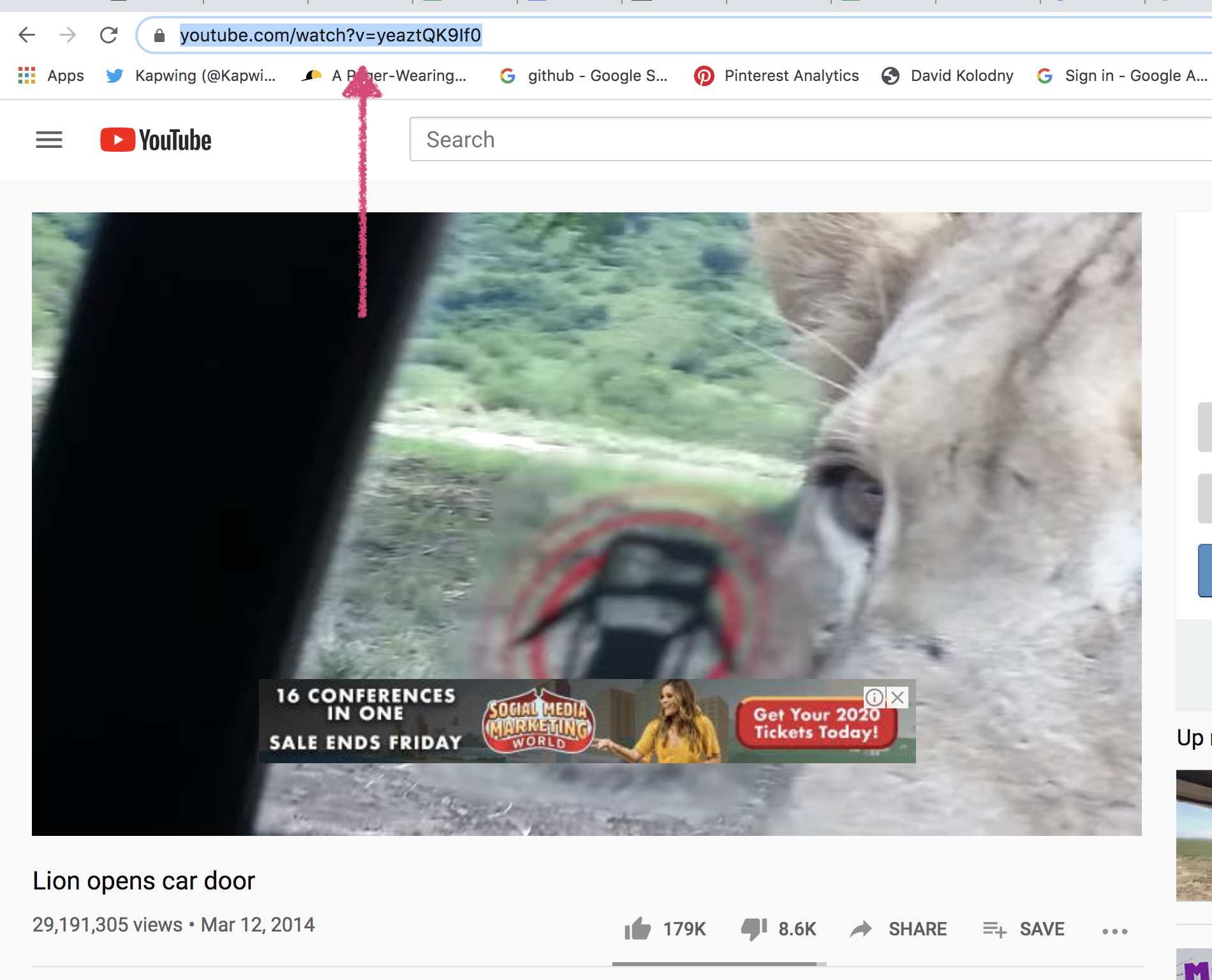
Task: Expand the Kapwing Twitter bookmark
Action: [x=191, y=75]
